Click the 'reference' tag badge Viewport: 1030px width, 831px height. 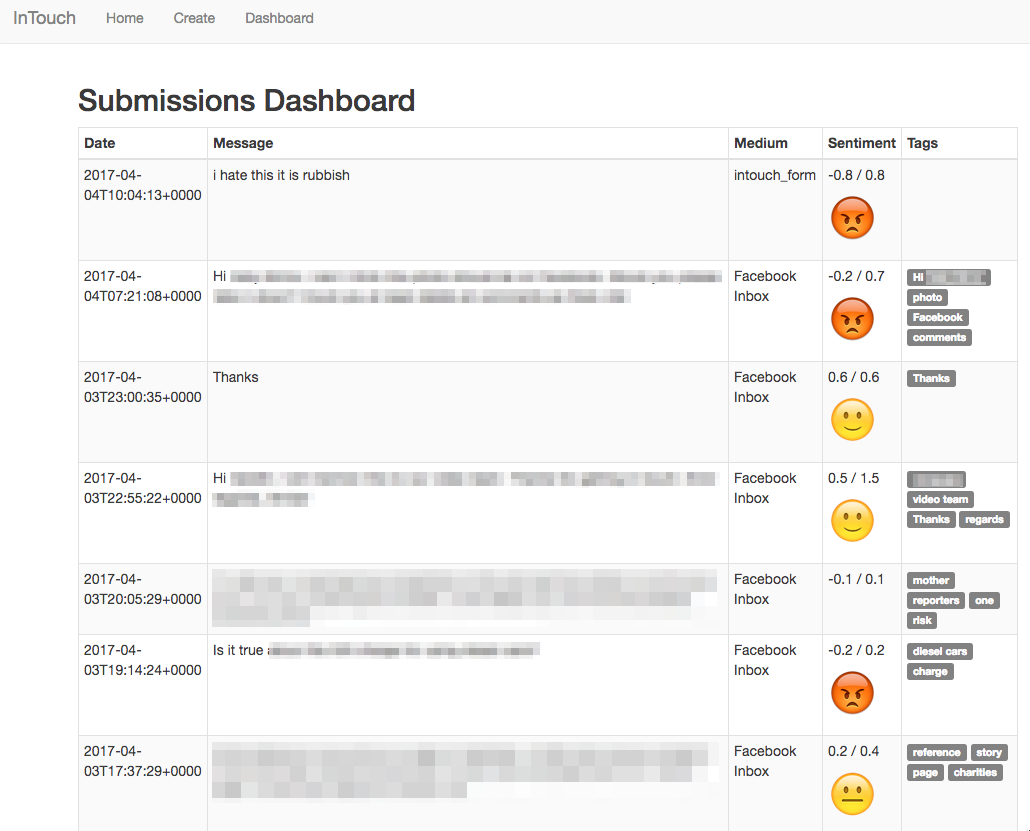click(936, 753)
